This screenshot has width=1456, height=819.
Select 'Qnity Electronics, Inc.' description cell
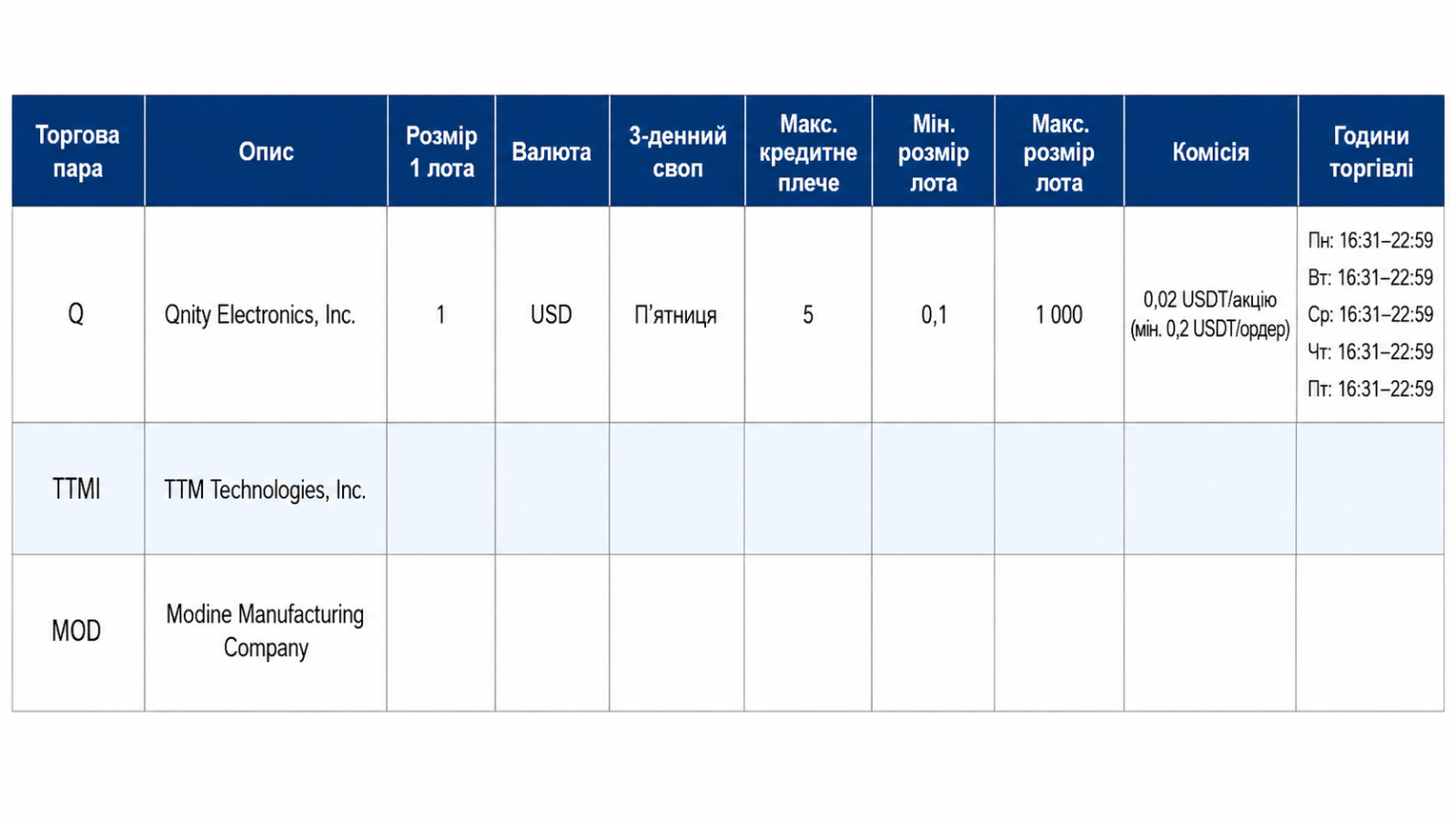tap(266, 315)
